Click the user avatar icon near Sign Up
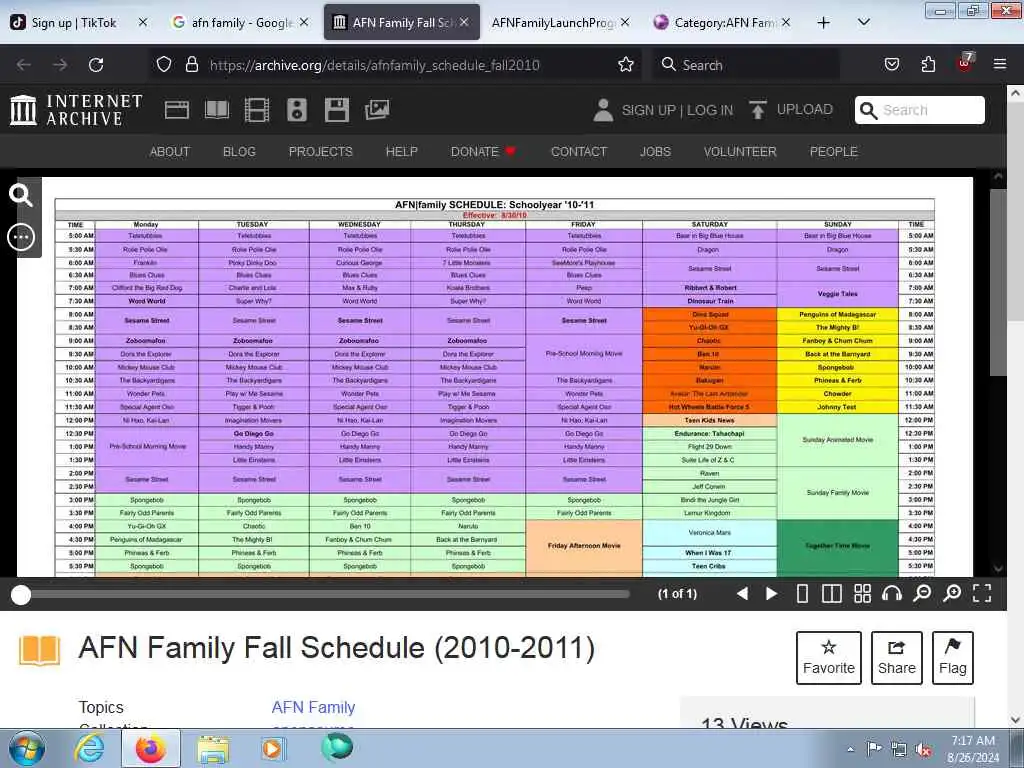Viewport: 1024px width, 768px height. pos(603,110)
